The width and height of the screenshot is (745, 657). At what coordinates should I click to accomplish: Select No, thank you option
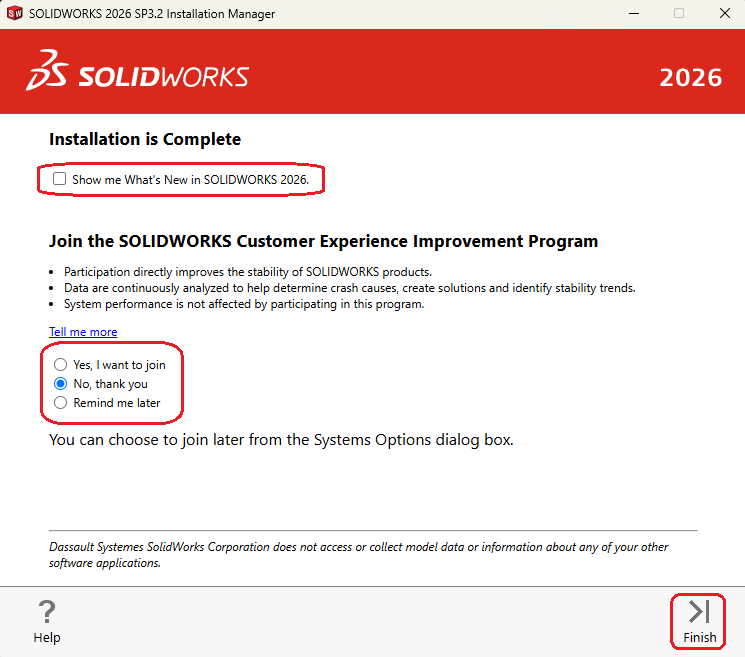[60, 383]
